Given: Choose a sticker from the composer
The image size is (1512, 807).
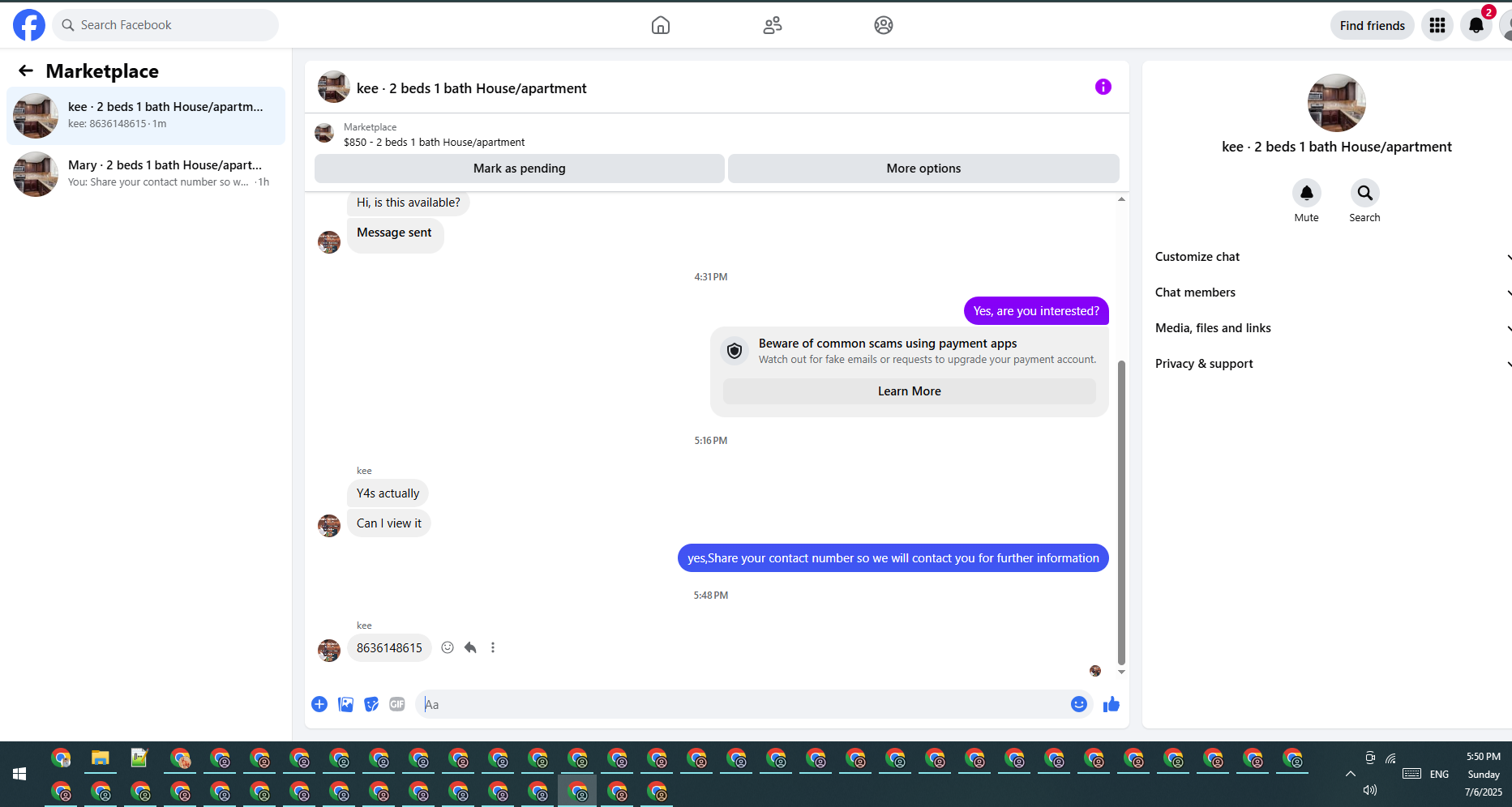Looking at the screenshot, I should click(371, 704).
